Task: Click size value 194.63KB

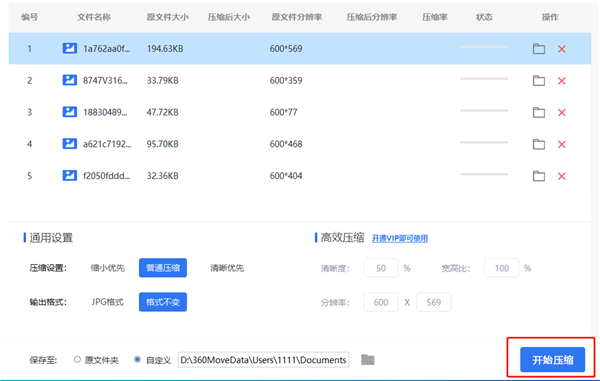Action: point(165,49)
